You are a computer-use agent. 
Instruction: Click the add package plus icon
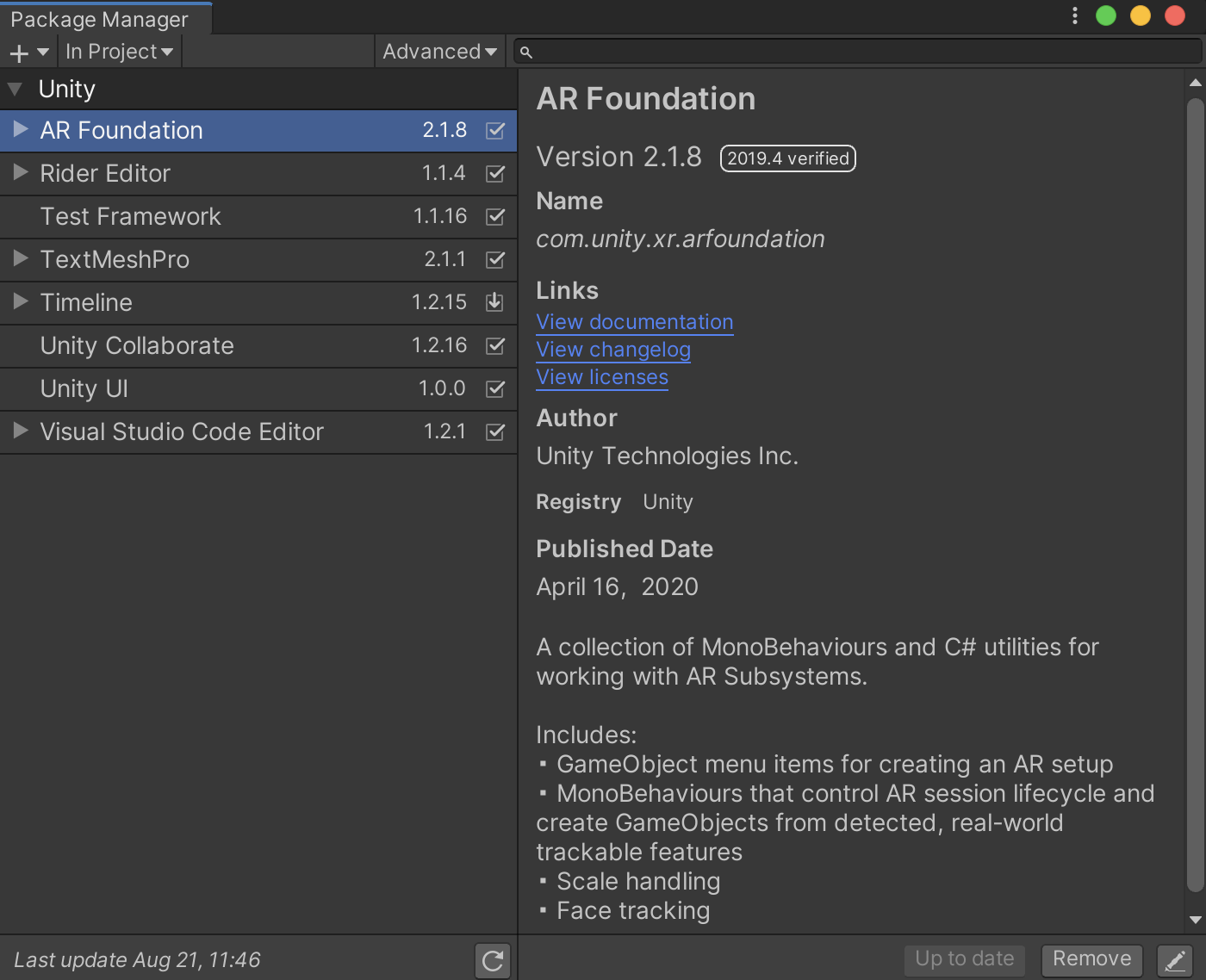[x=19, y=53]
